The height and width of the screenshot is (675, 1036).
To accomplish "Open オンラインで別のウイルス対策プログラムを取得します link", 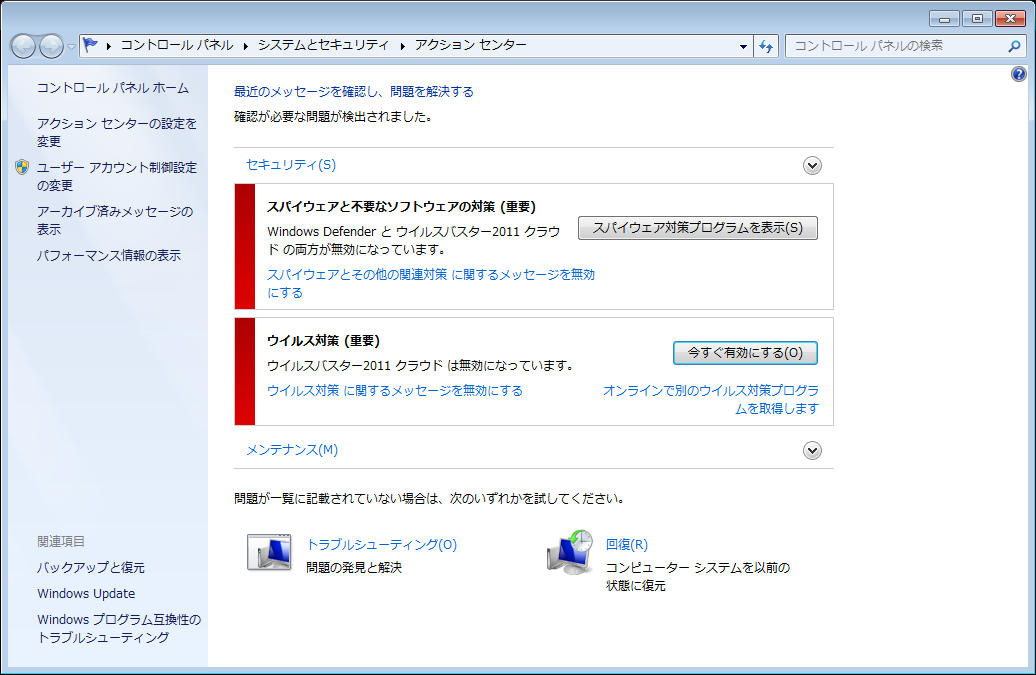I will point(710,400).
